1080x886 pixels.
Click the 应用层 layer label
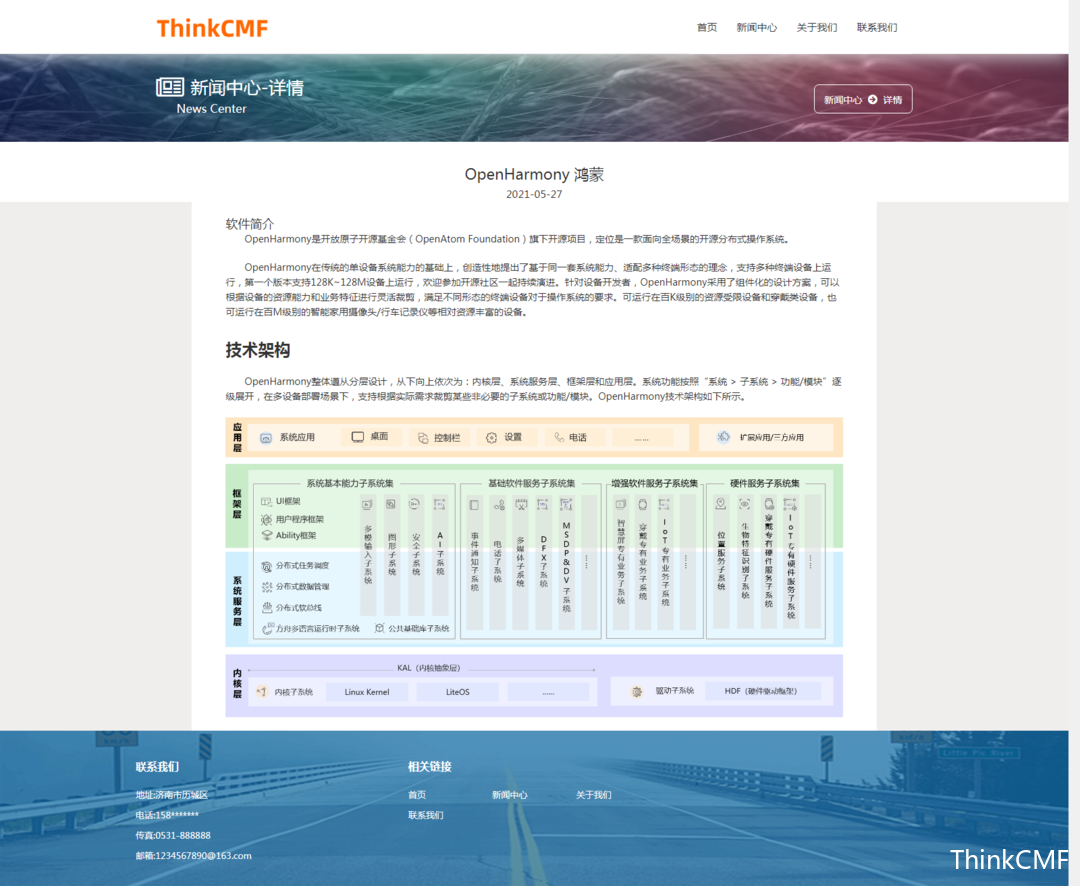237,437
